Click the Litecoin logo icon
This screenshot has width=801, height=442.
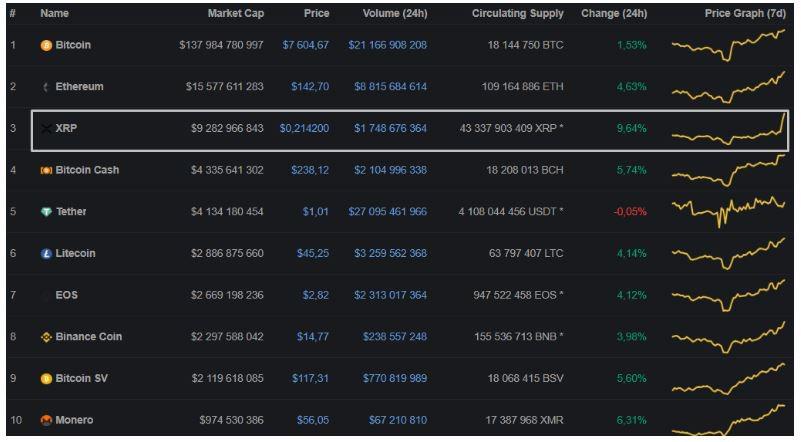point(46,254)
